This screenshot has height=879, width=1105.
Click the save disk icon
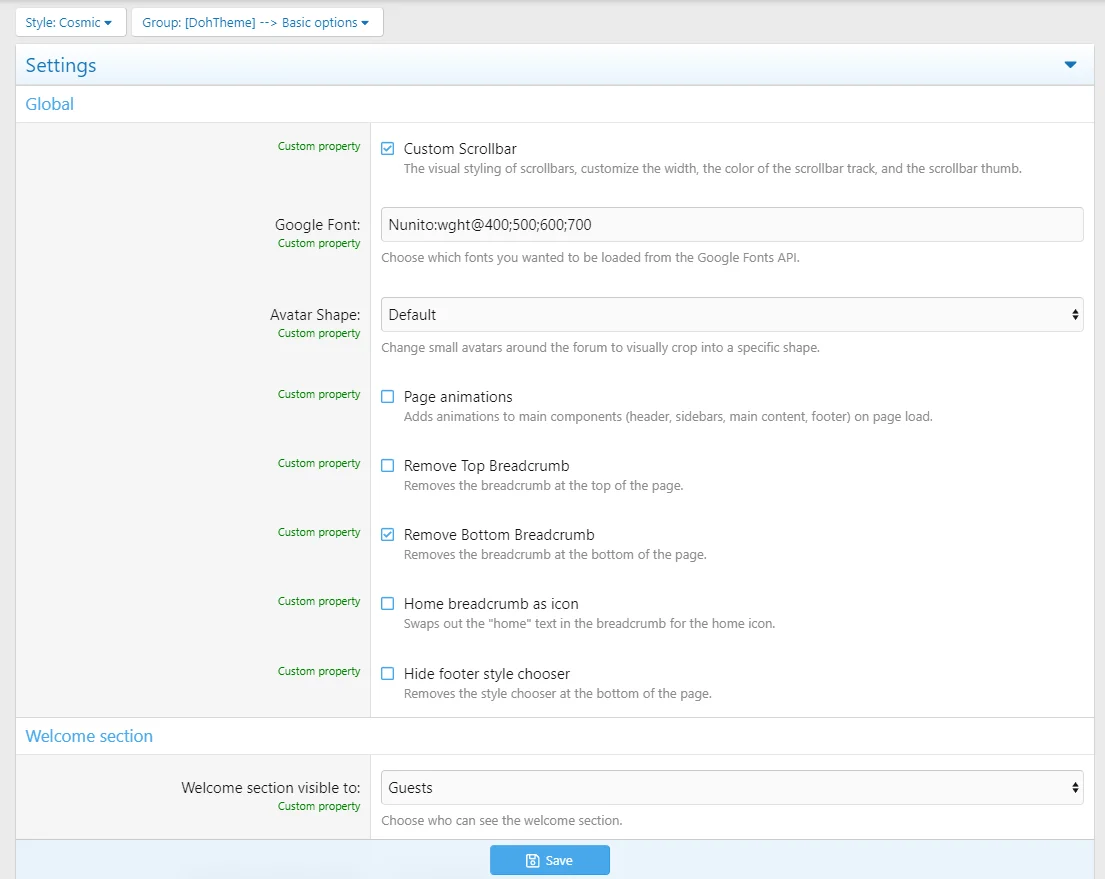[x=533, y=861]
